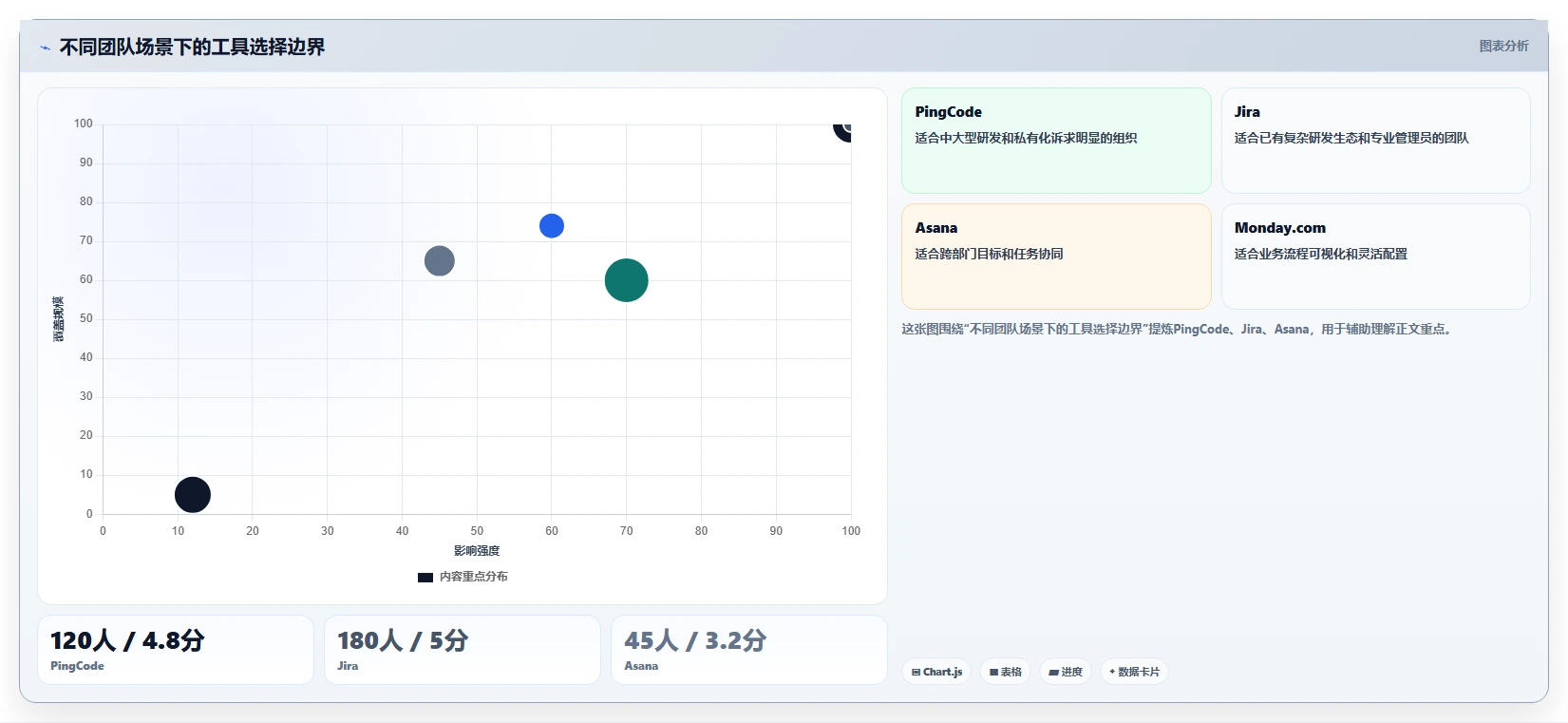This screenshot has height=723, width=1568.
Task: Click the blue chart icon beside the title
Action: point(45,48)
